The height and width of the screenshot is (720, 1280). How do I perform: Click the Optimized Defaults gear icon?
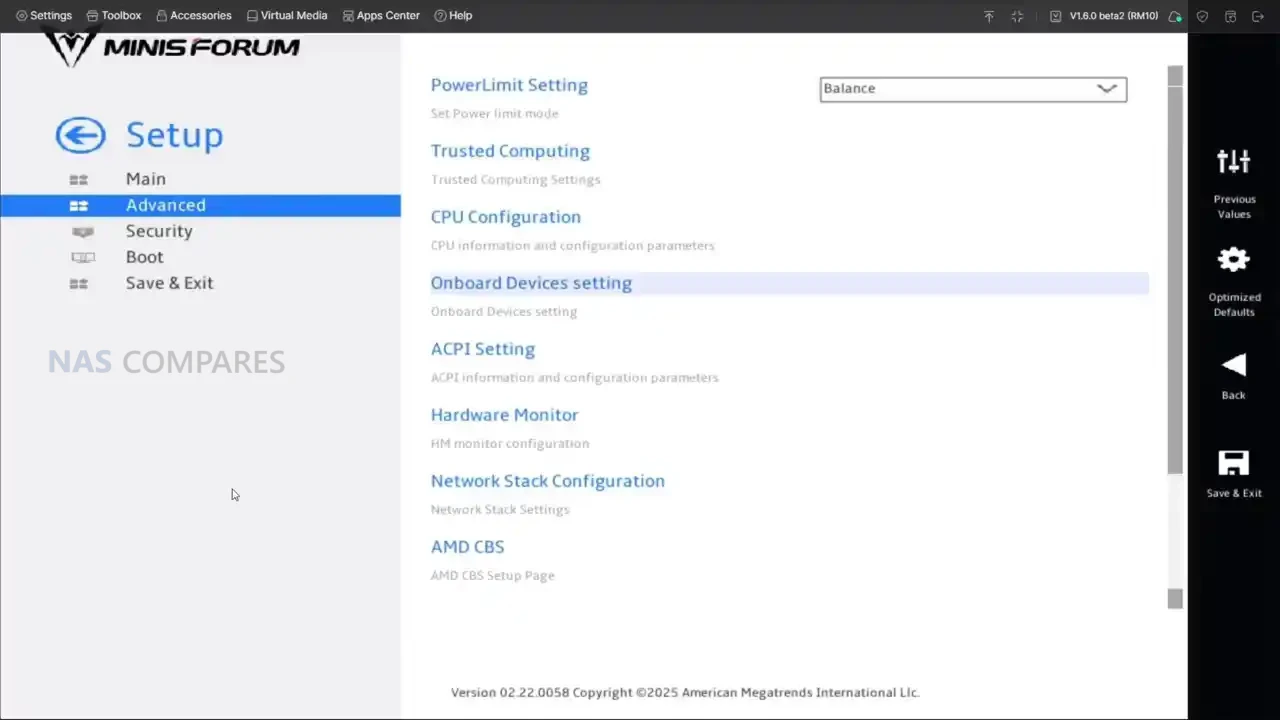[x=1233, y=260]
